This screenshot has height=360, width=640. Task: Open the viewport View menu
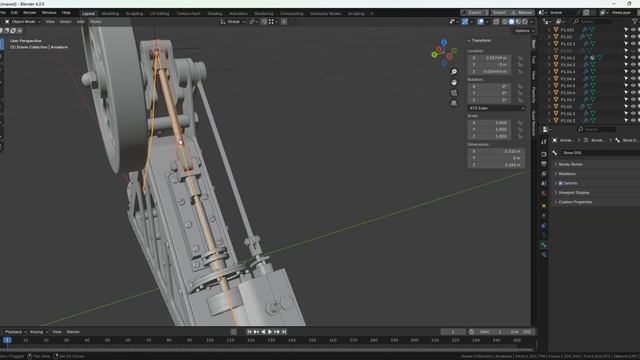50,22
